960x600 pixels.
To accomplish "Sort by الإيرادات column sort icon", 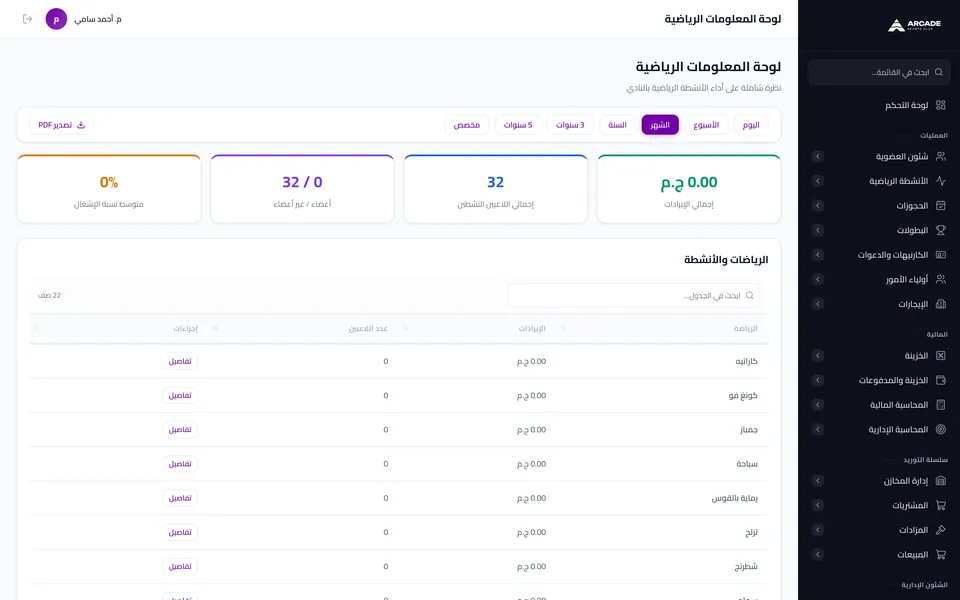I will [x=405, y=328].
